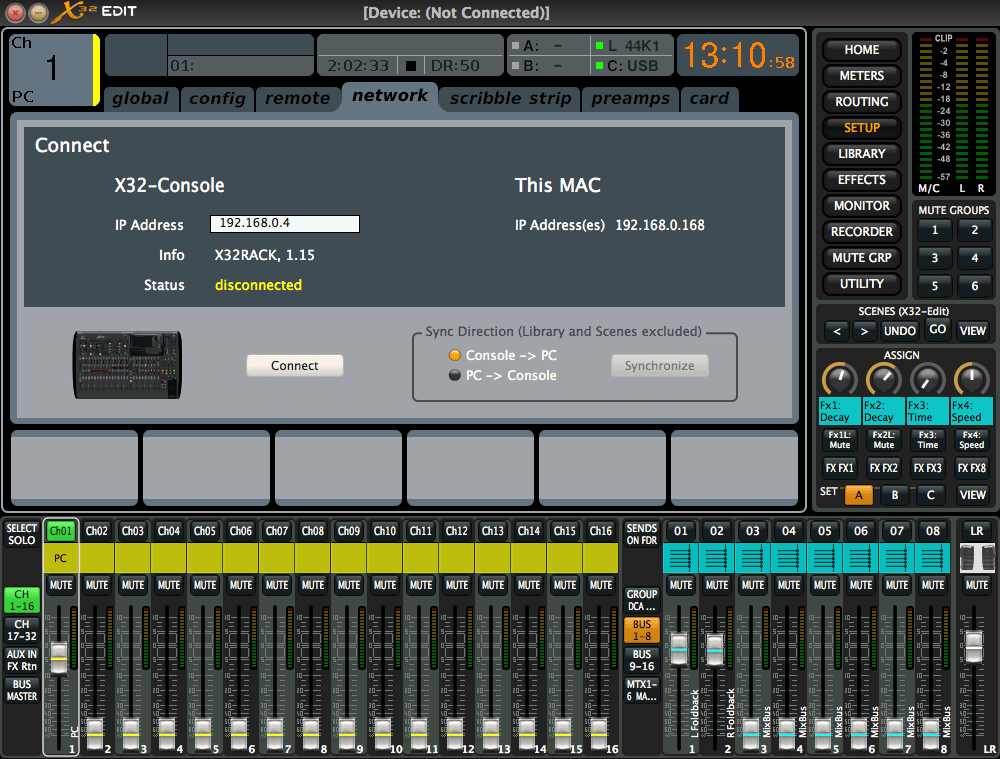Click the FX FX8 assign button

[971, 468]
